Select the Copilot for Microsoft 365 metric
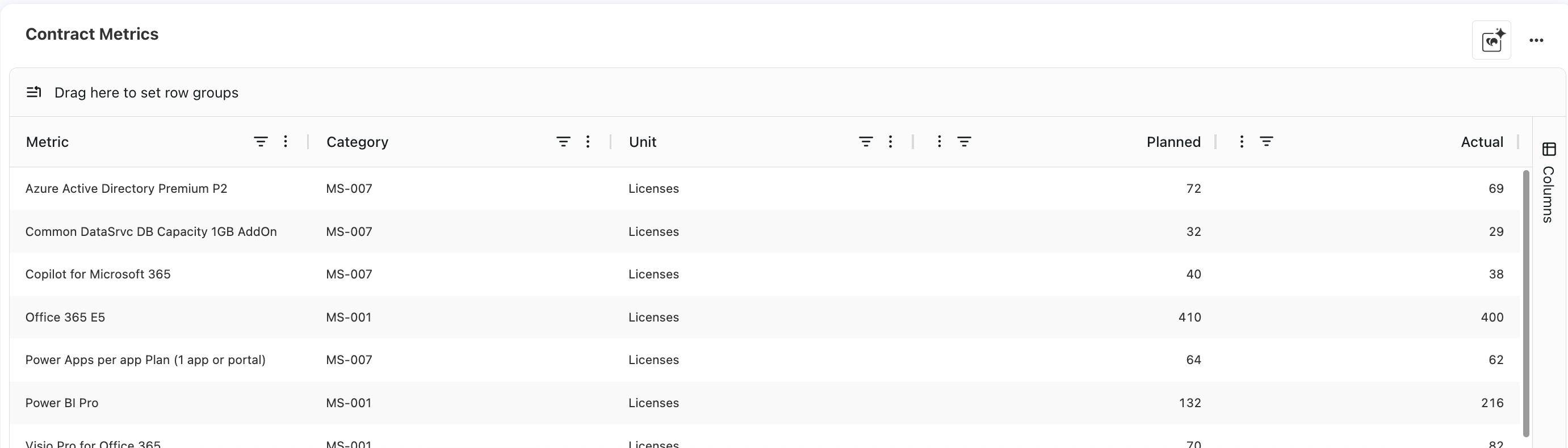Viewport: 1568px width, 448px height. click(98, 274)
